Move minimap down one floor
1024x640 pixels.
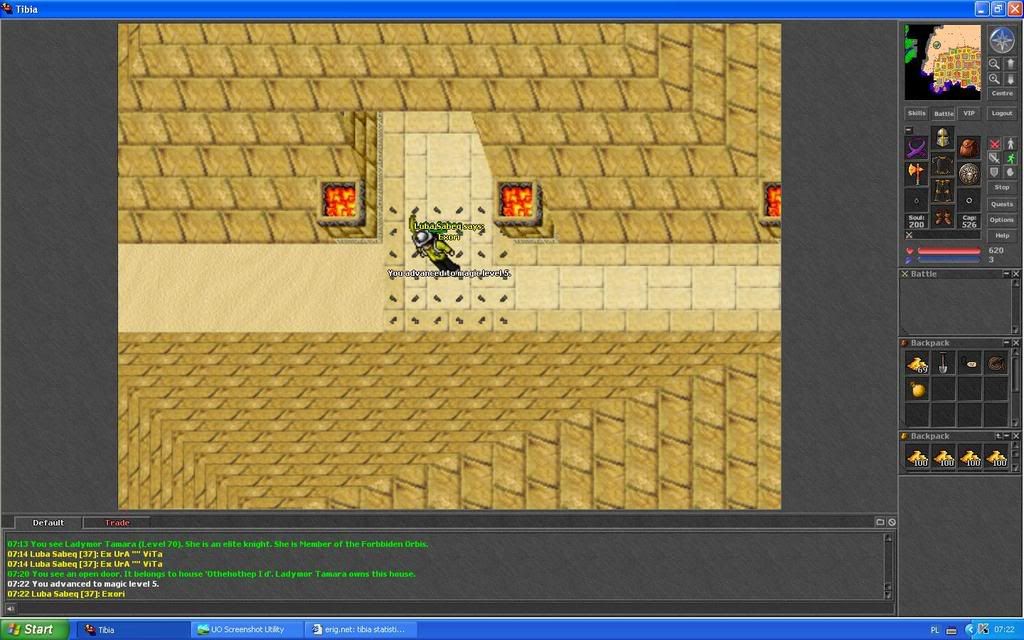click(x=1010, y=79)
